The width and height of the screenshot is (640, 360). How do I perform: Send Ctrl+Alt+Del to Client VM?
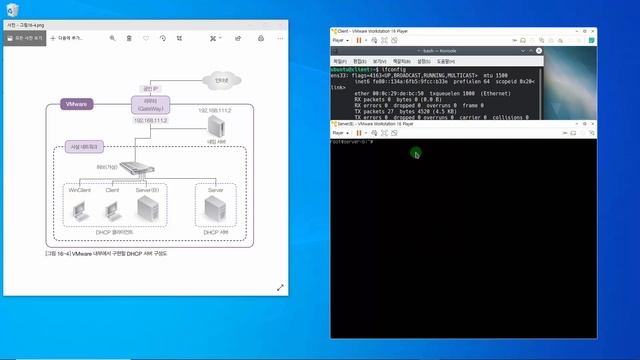tap(374, 40)
